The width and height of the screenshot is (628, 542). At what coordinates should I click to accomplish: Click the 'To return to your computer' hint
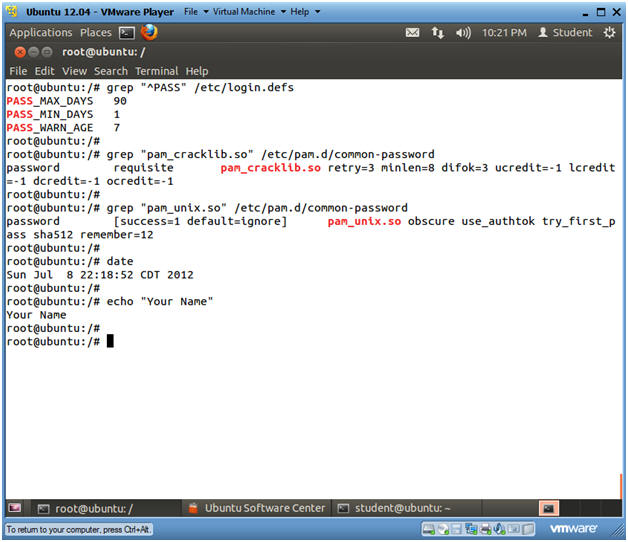pyautogui.click(x=78, y=529)
